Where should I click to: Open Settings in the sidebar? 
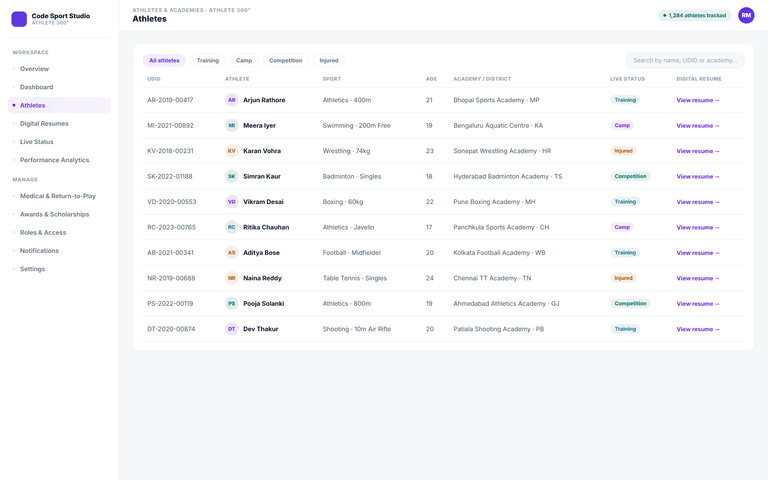[x=59, y=269]
